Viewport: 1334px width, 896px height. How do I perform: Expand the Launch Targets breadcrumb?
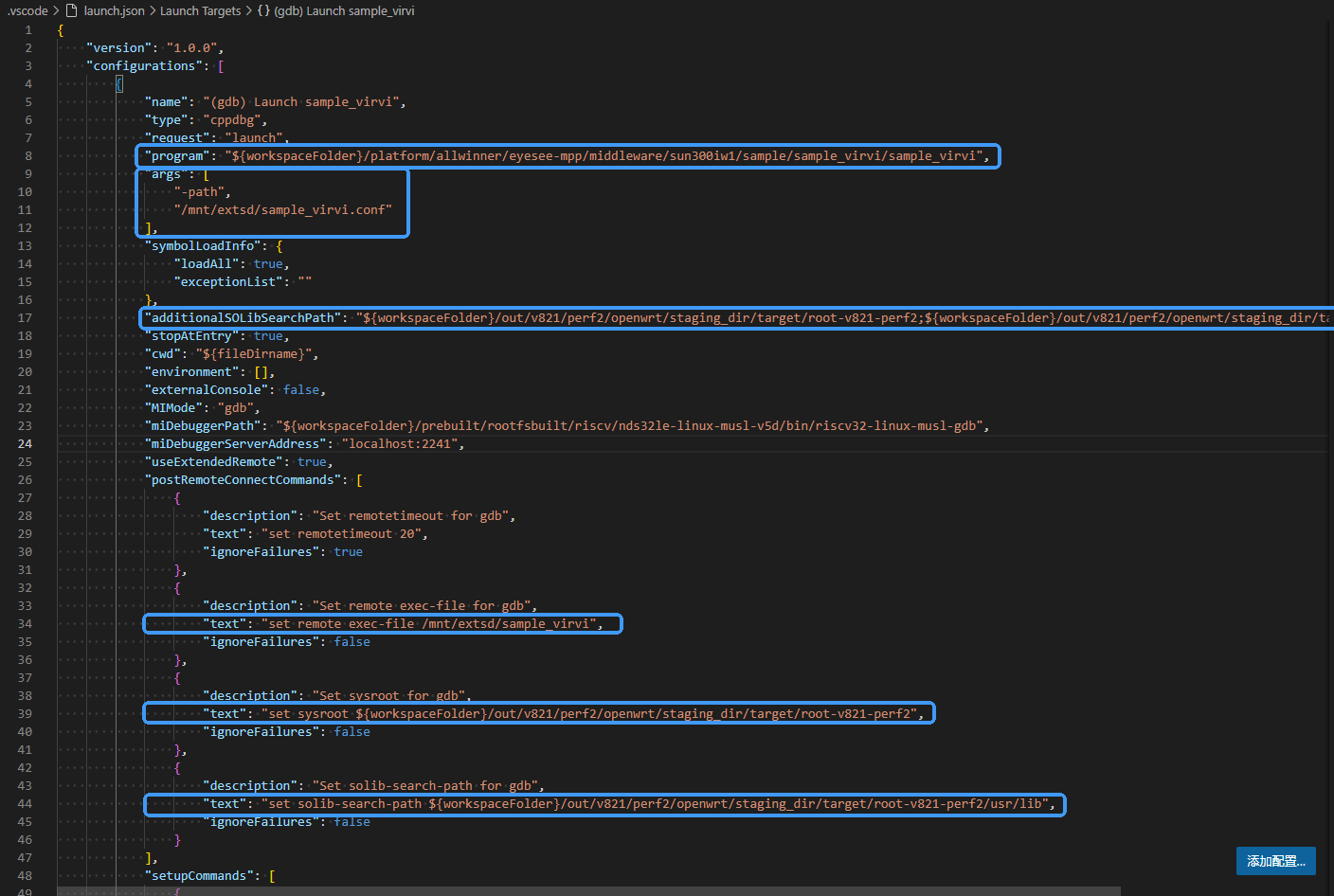[x=200, y=10]
